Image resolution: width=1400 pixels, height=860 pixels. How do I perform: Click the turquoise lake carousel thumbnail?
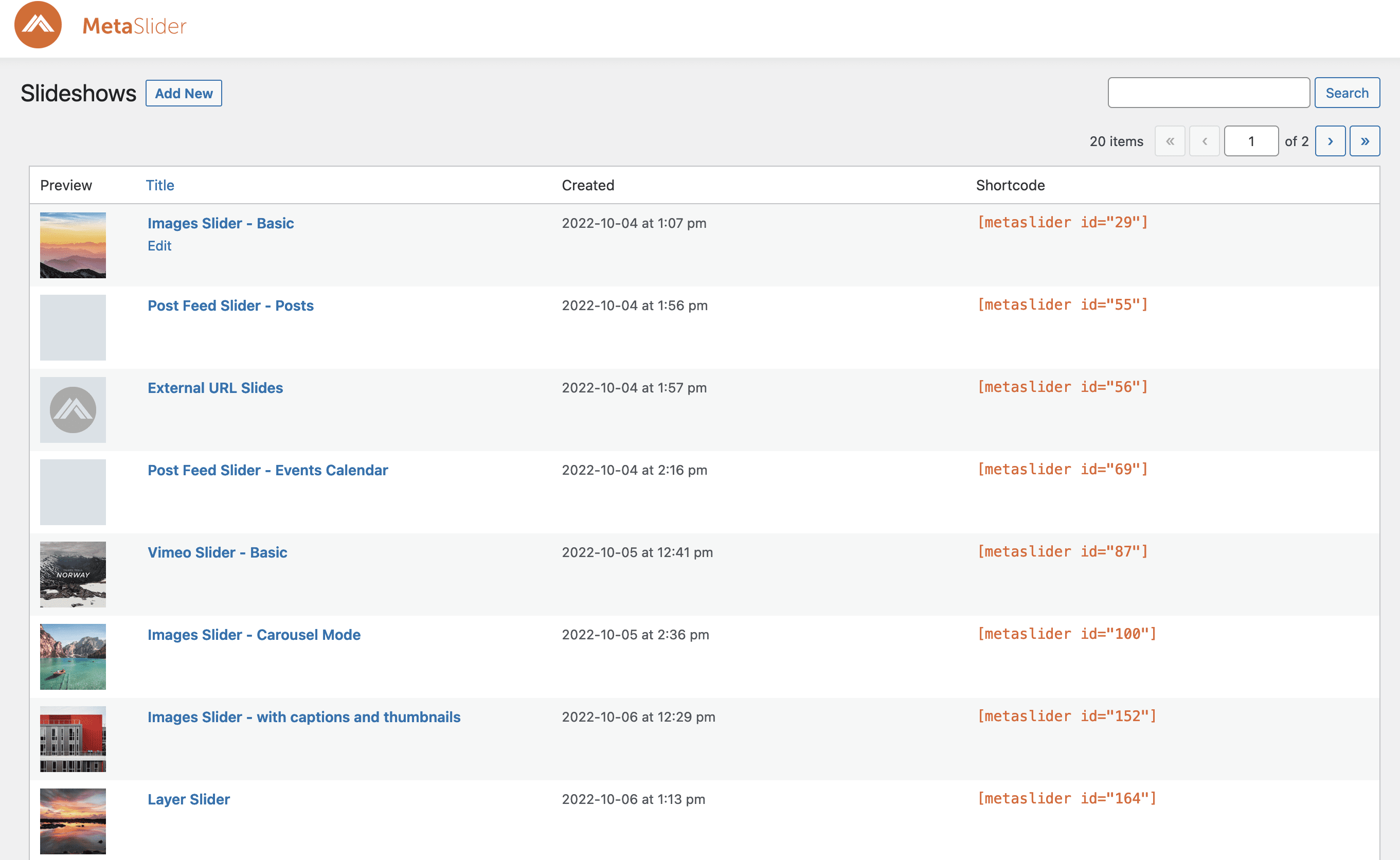[x=73, y=656]
